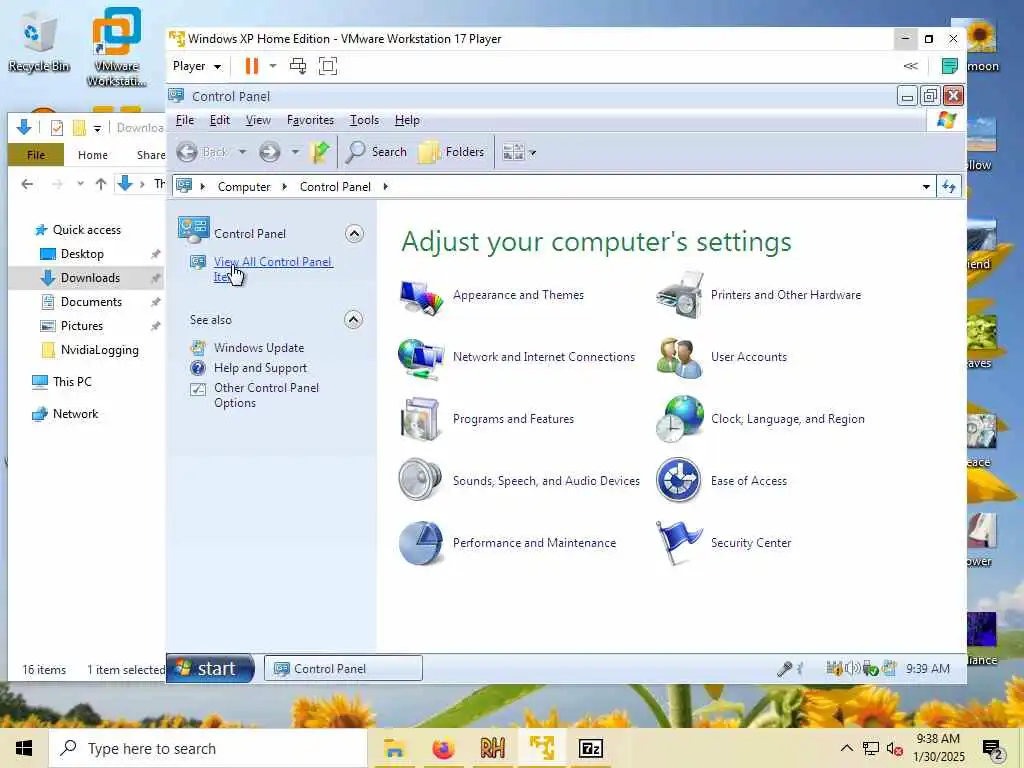
Task: Open the Windows host Start button
Action: coord(24,748)
